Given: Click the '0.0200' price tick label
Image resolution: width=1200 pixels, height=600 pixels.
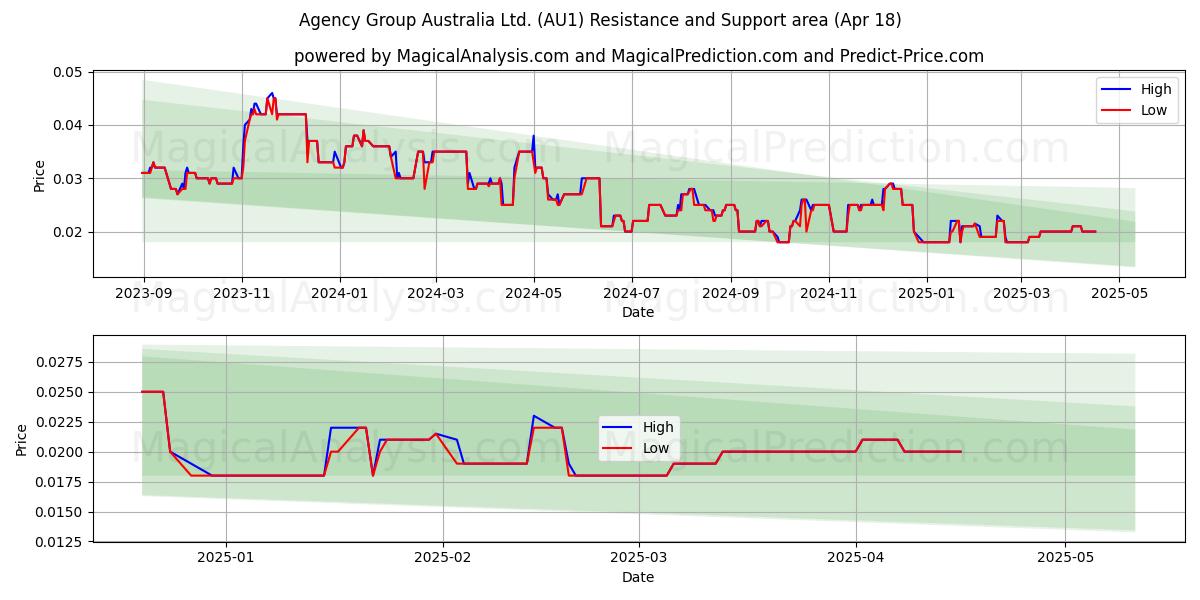Looking at the screenshot, I should (59, 452).
